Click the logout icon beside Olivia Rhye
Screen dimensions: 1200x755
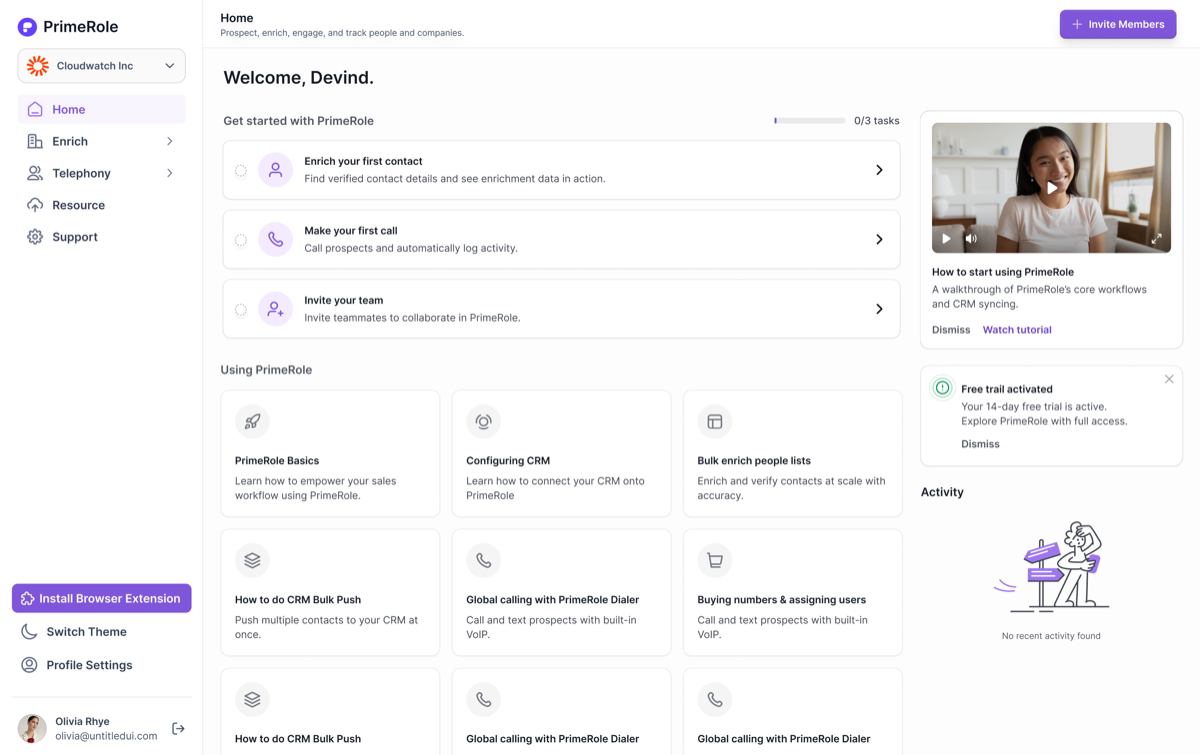178,729
